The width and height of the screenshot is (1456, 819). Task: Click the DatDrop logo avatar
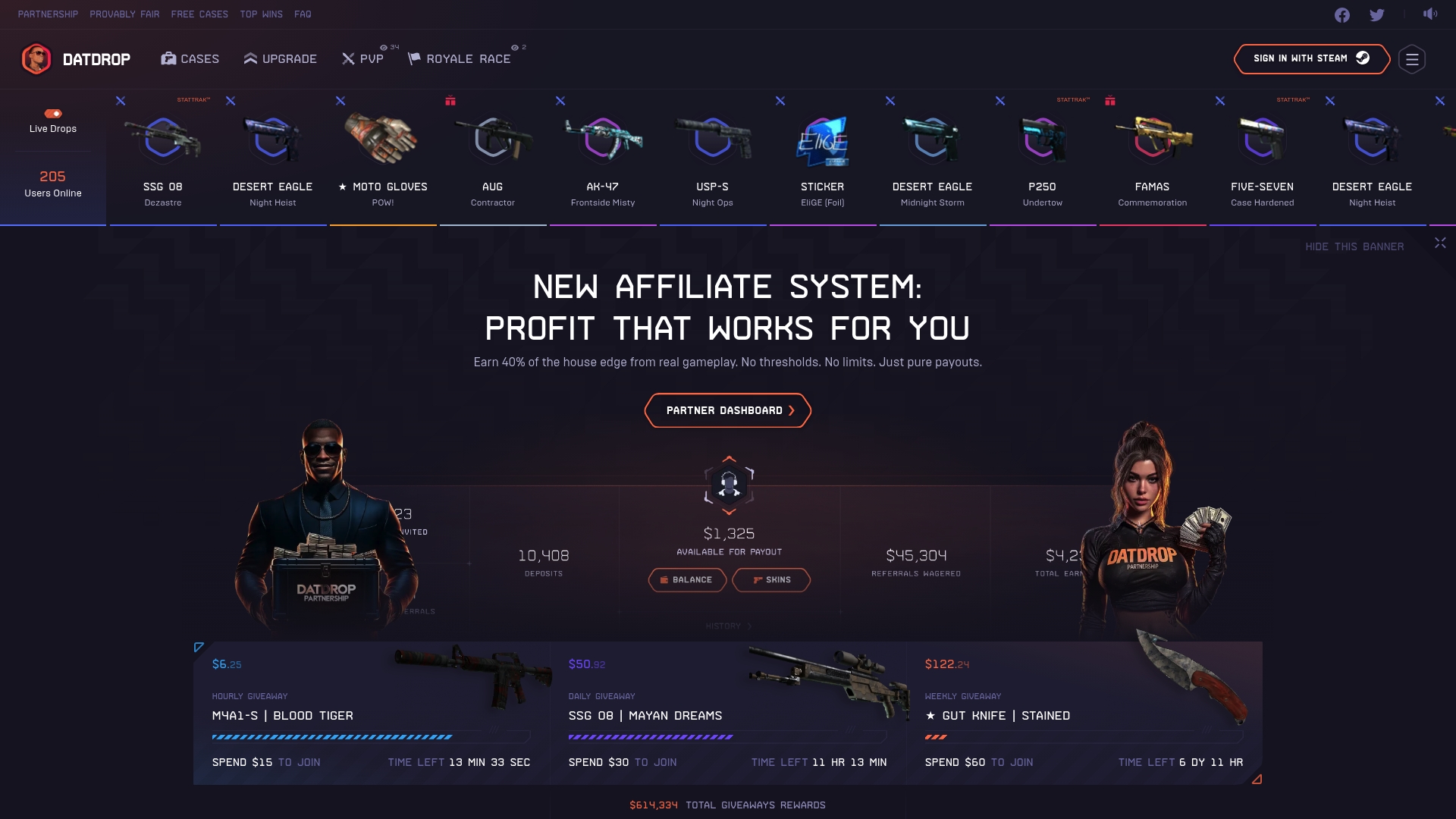coord(36,59)
